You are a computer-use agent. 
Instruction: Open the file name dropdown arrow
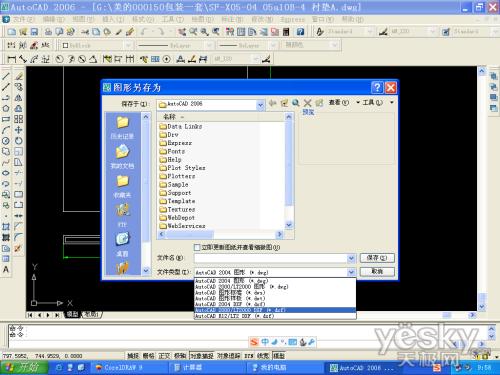click(x=351, y=258)
